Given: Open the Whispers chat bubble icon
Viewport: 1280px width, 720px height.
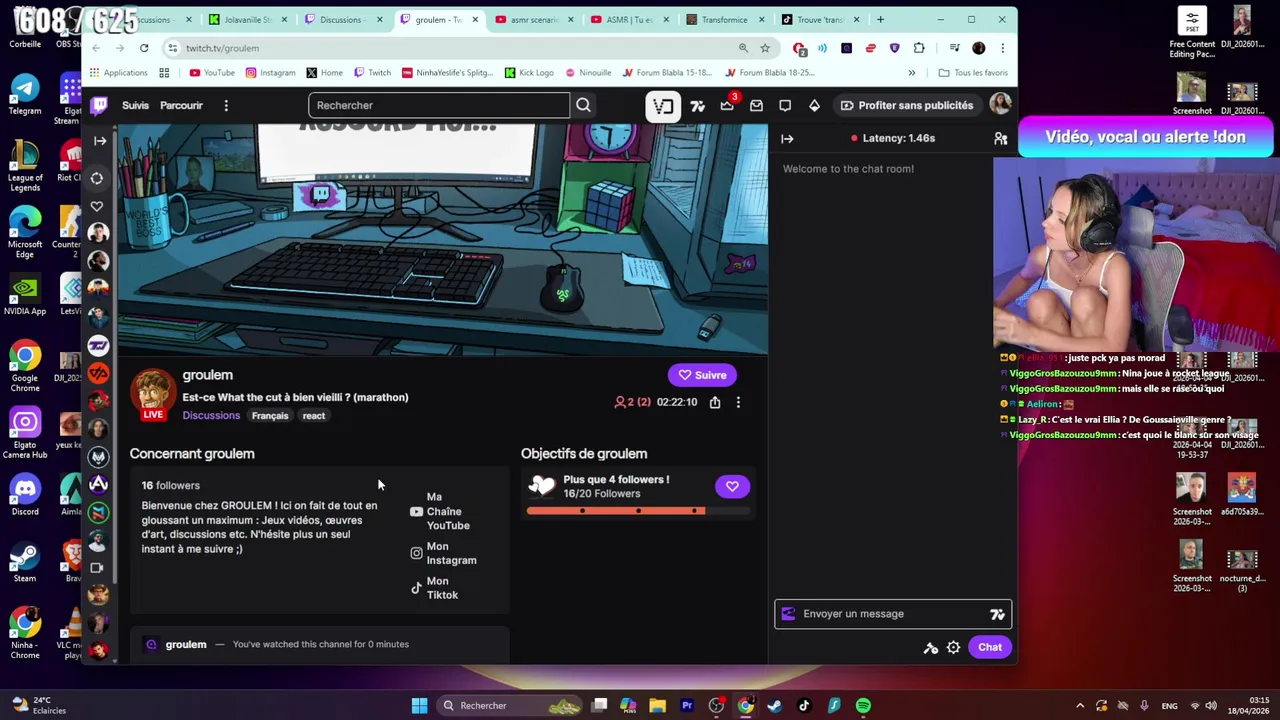Looking at the screenshot, I should click(785, 105).
